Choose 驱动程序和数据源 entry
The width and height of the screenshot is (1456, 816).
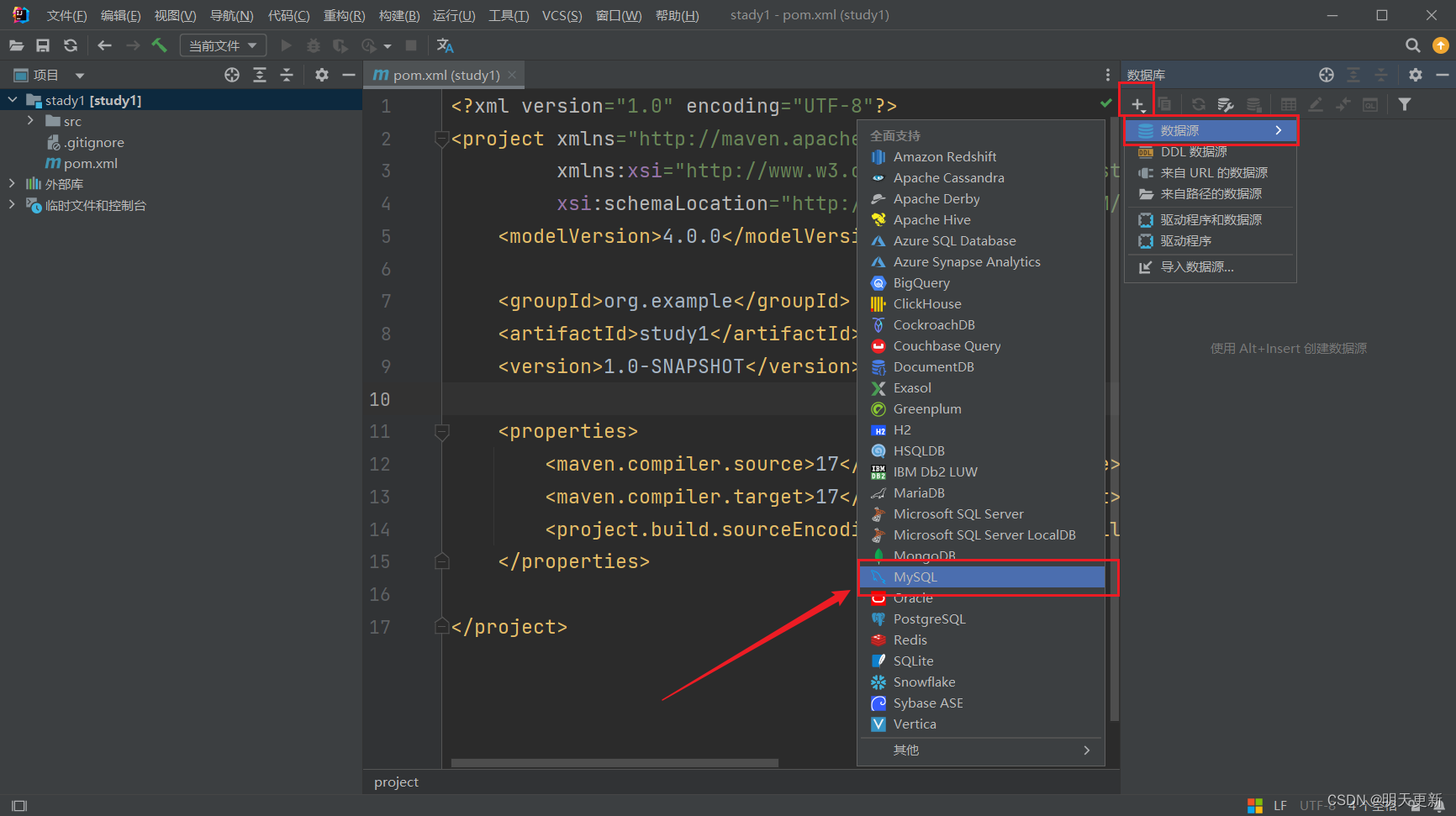point(1211,219)
